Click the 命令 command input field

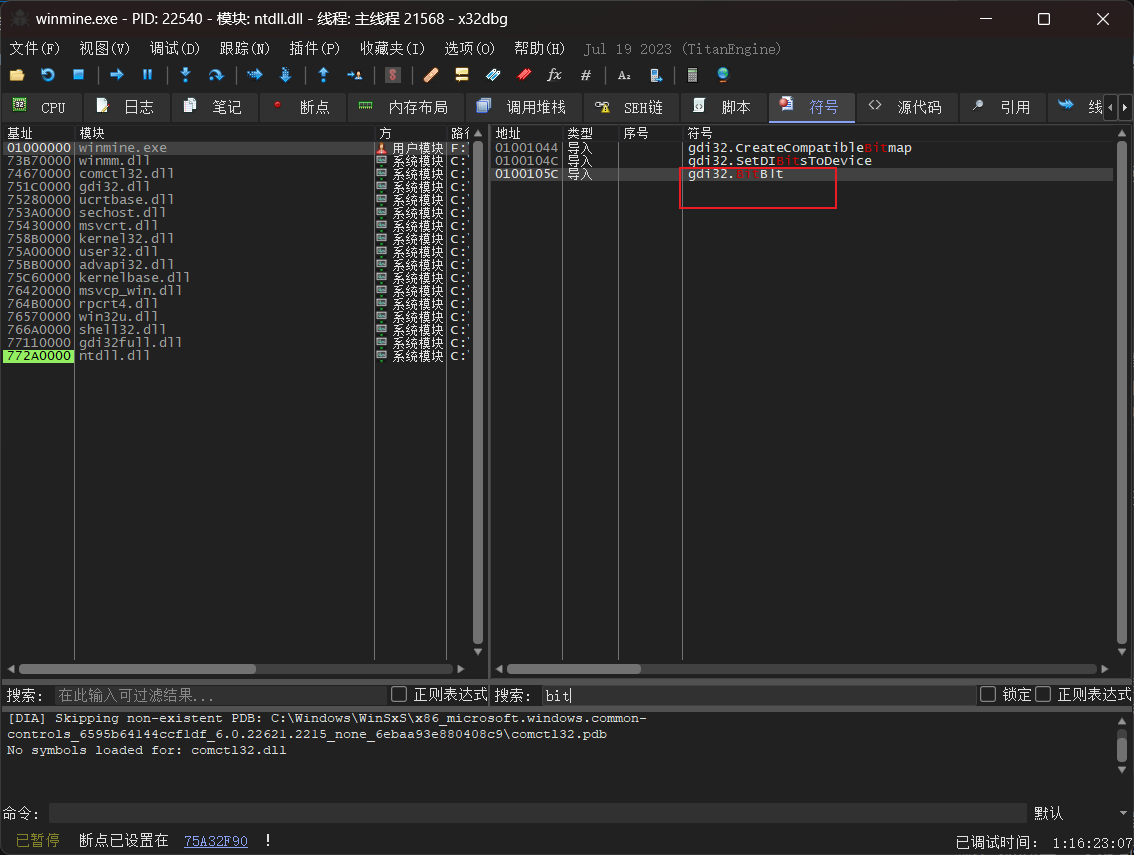(537, 813)
